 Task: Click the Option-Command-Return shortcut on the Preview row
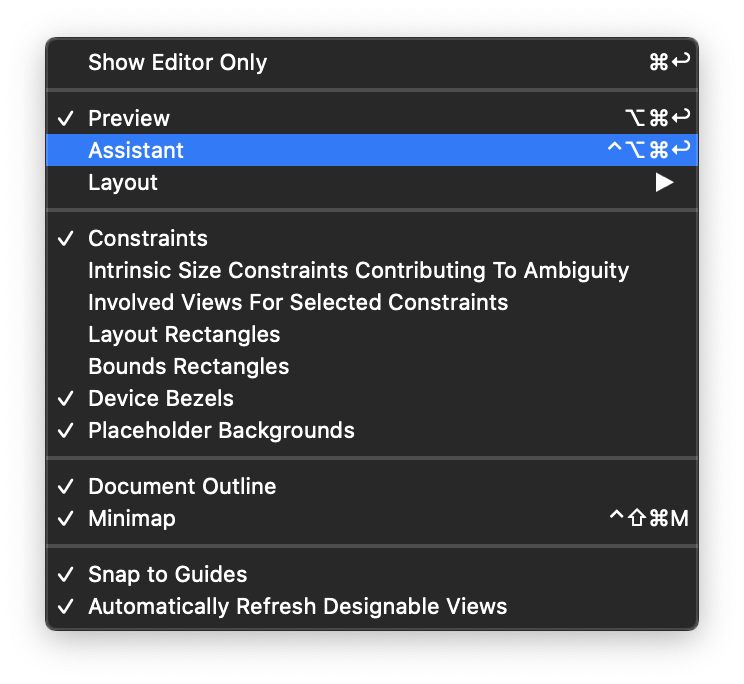click(x=657, y=118)
